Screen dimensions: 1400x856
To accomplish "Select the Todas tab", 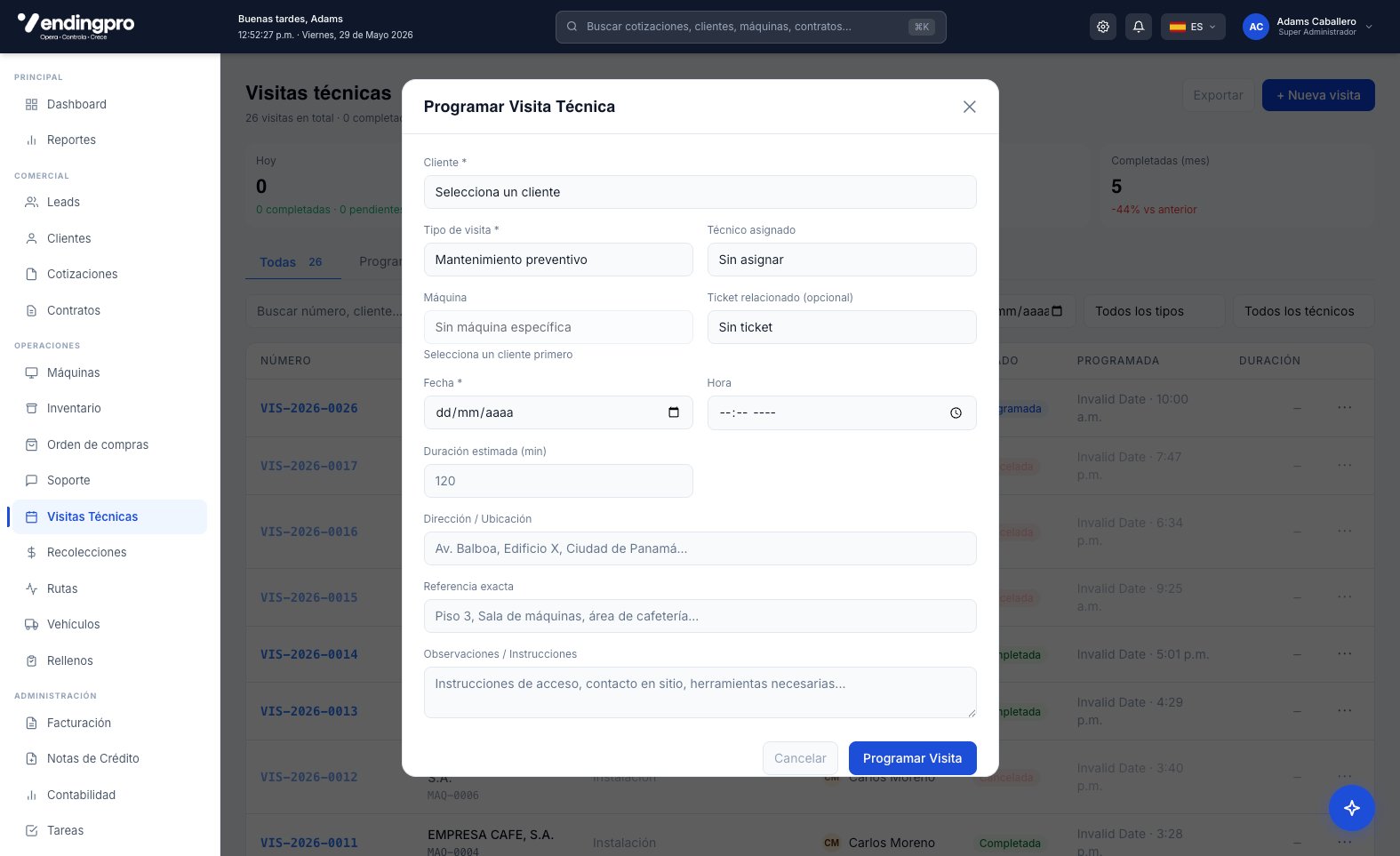I will (x=292, y=262).
